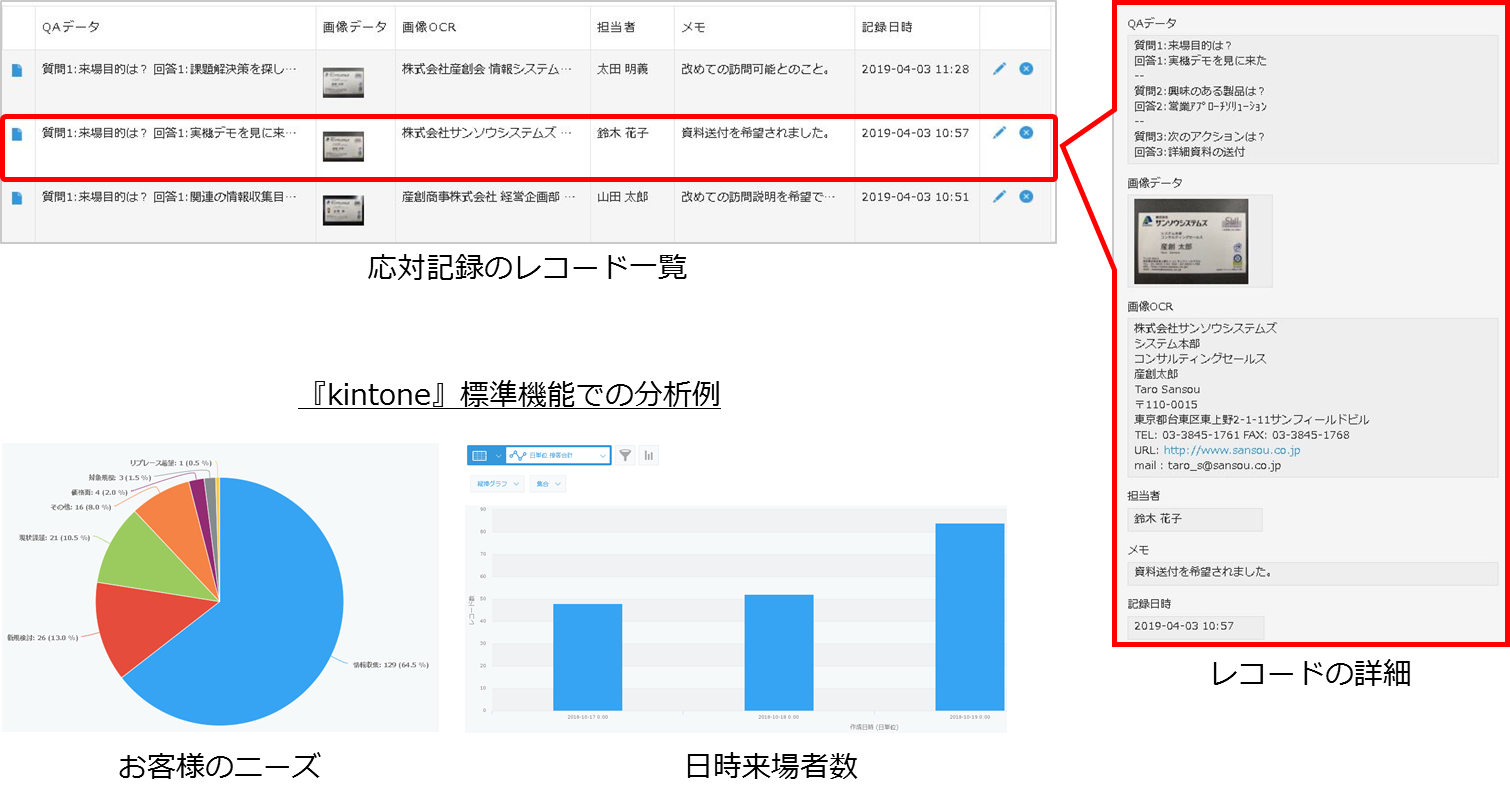Viewport: 1510px width, 804px height.
Task: Click 山田 太郎 in the 担当者 column
Action: [x=622, y=197]
